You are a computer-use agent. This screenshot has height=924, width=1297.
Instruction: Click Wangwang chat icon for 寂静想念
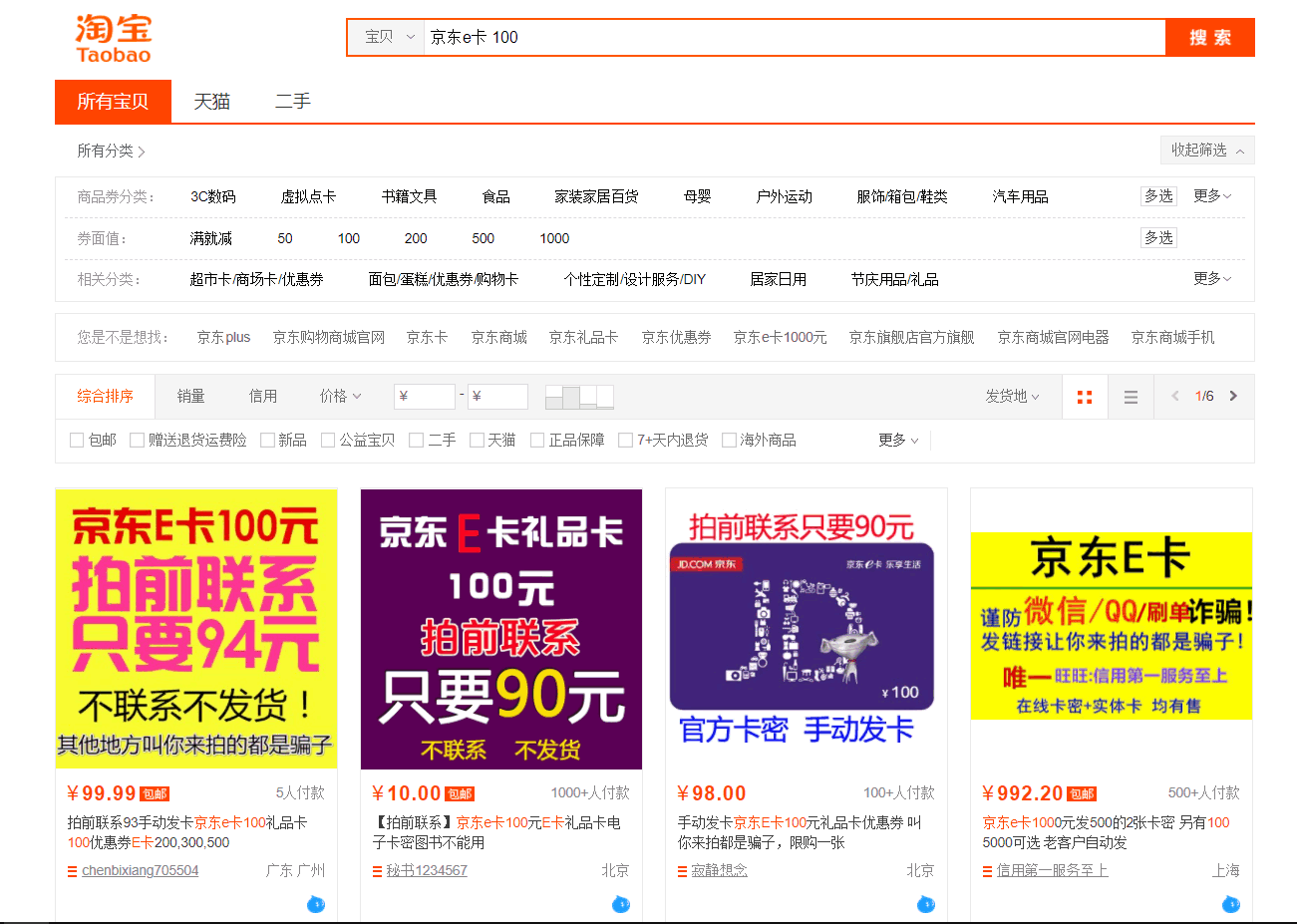pyautogui.click(x=926, y=904)
